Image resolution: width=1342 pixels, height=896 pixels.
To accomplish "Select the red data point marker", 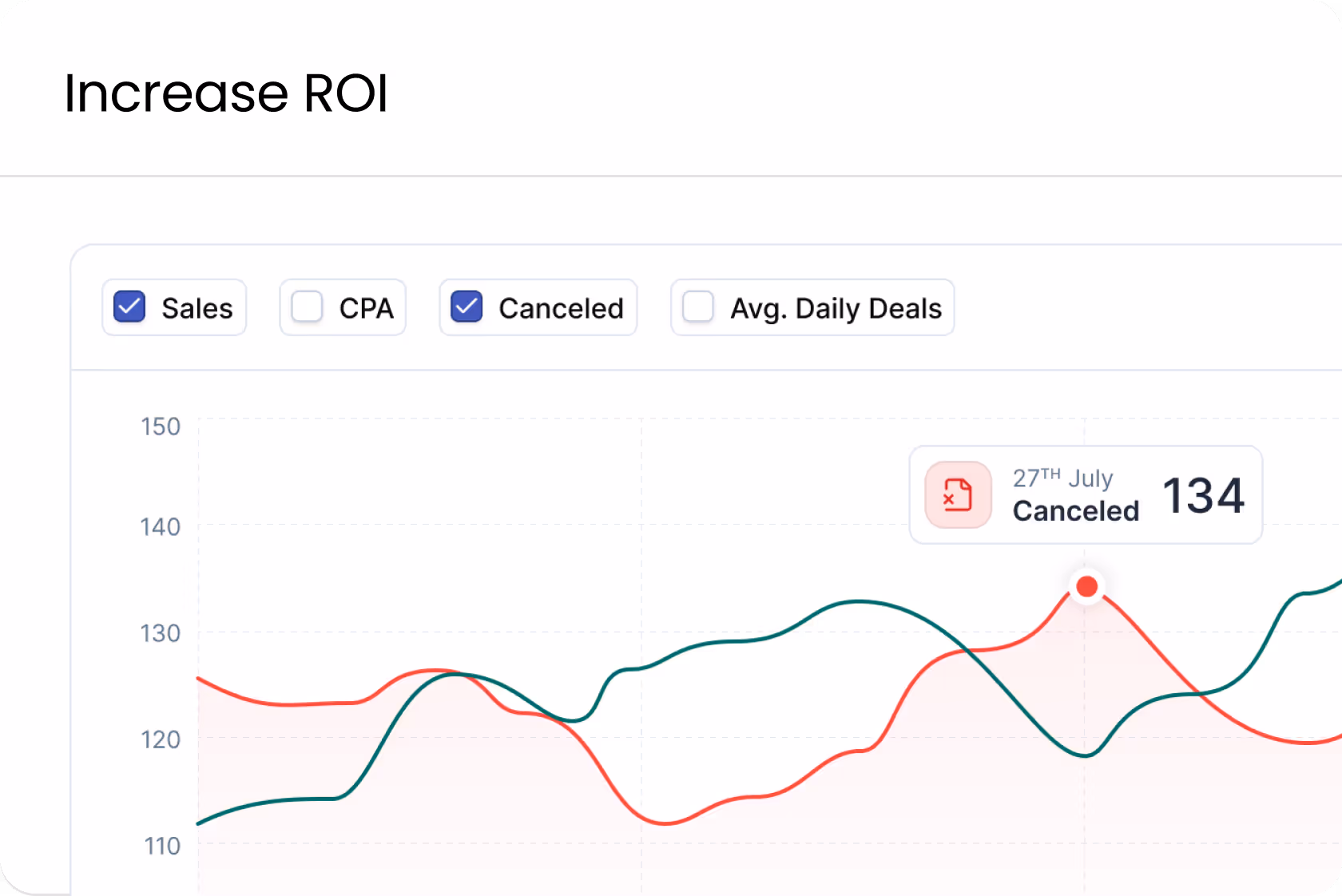I will click(1086, 586).
